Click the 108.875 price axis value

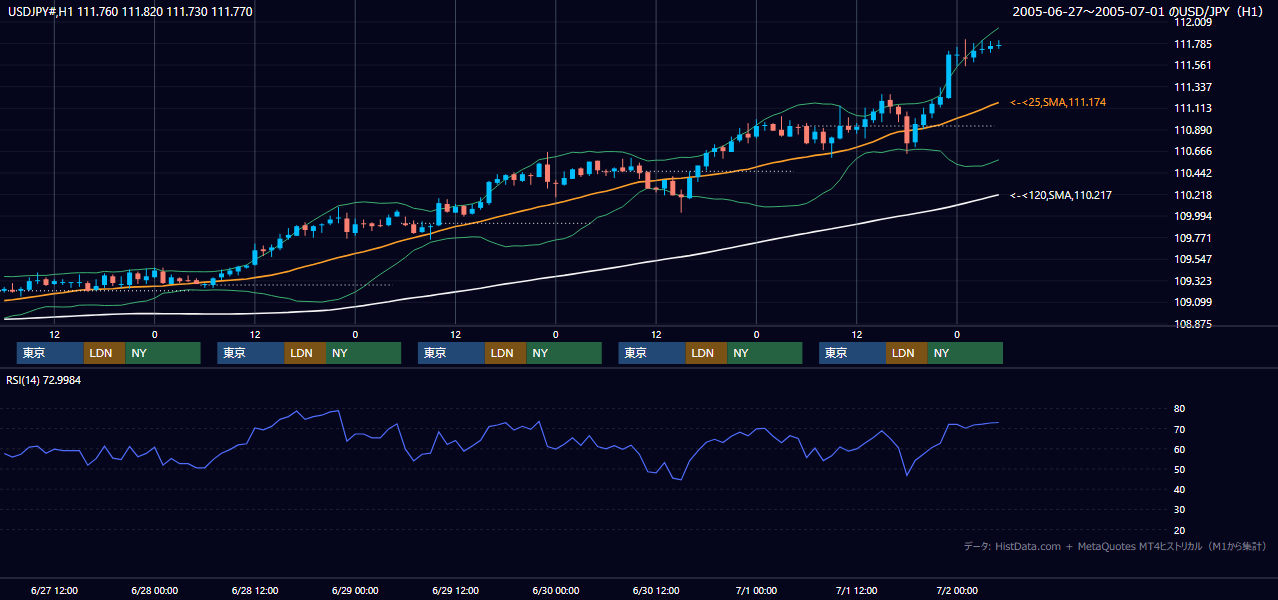point(1193,324)
